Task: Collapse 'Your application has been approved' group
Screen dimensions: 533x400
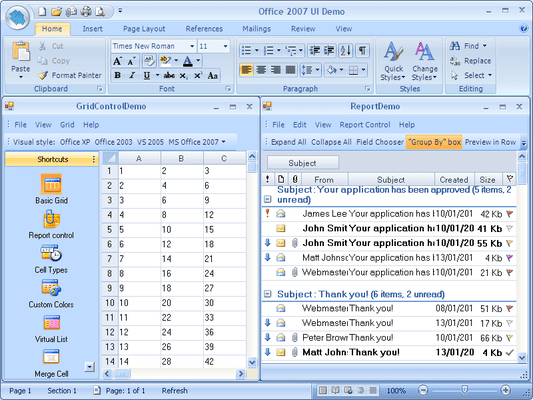Action: [x=268, y=199]
